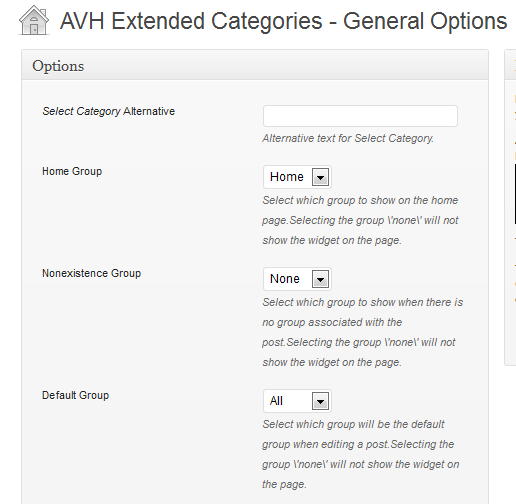Click the house icon beside page title
The height and width of the screenshot is (504, 516).
[x=34, y=21]
